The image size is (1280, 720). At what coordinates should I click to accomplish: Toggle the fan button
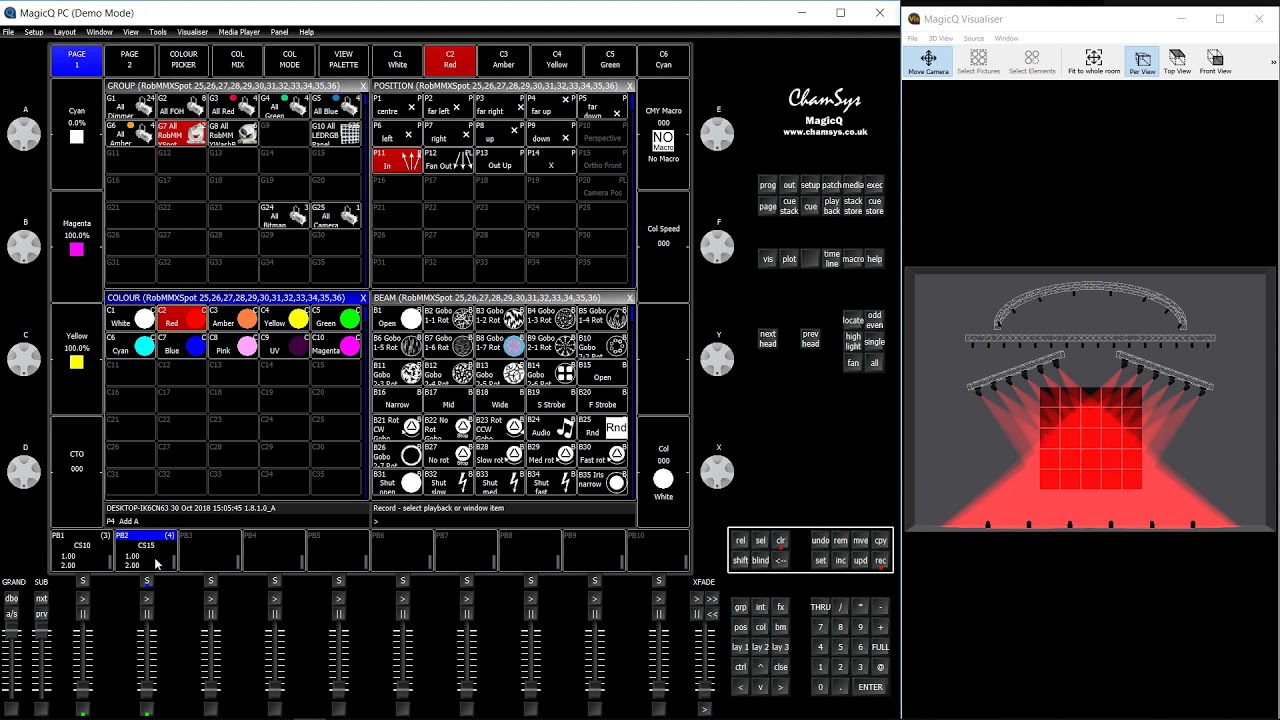click(853, 363)
